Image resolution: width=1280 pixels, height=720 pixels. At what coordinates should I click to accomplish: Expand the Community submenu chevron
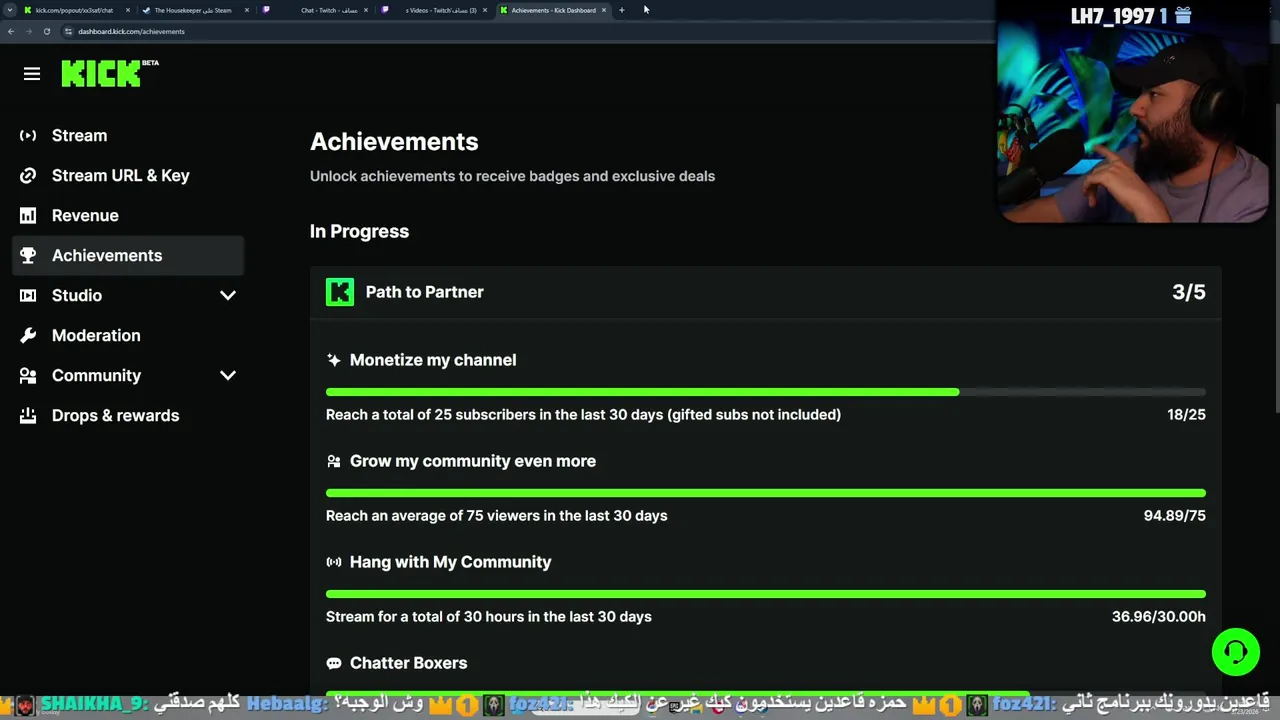click(228, 375)
